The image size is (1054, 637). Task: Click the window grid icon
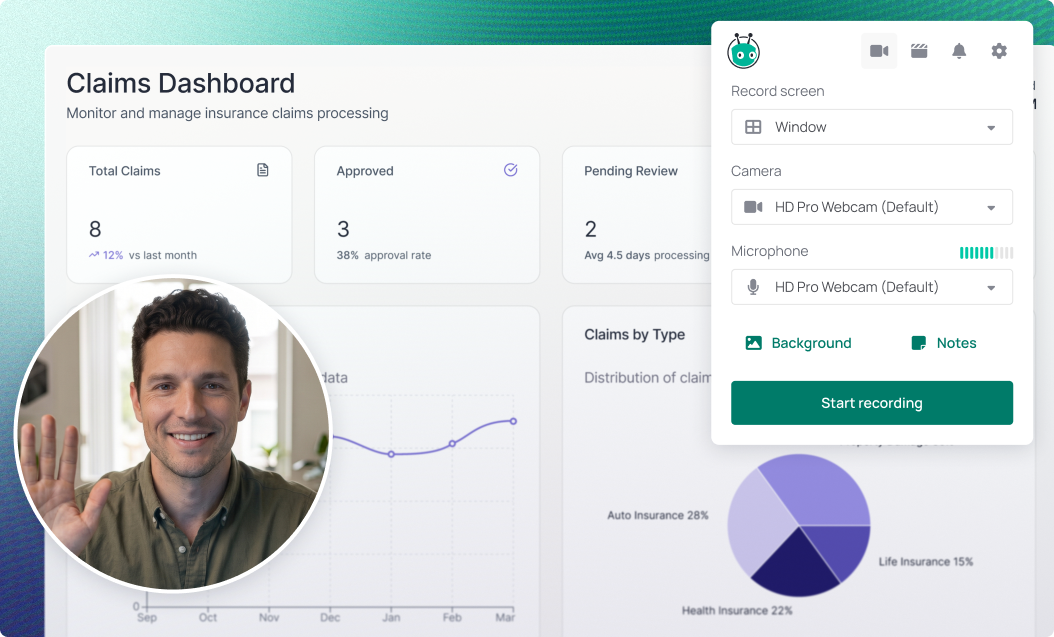point(754,127)
